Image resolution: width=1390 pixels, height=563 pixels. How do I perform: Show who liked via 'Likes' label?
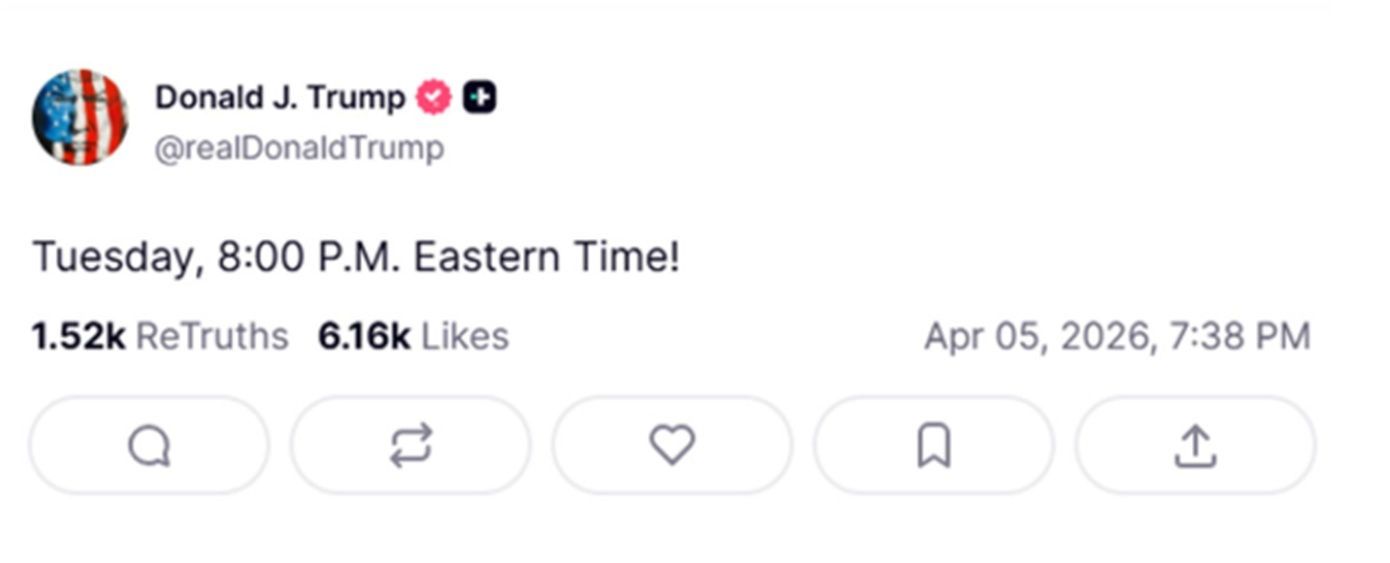[465, 336]
